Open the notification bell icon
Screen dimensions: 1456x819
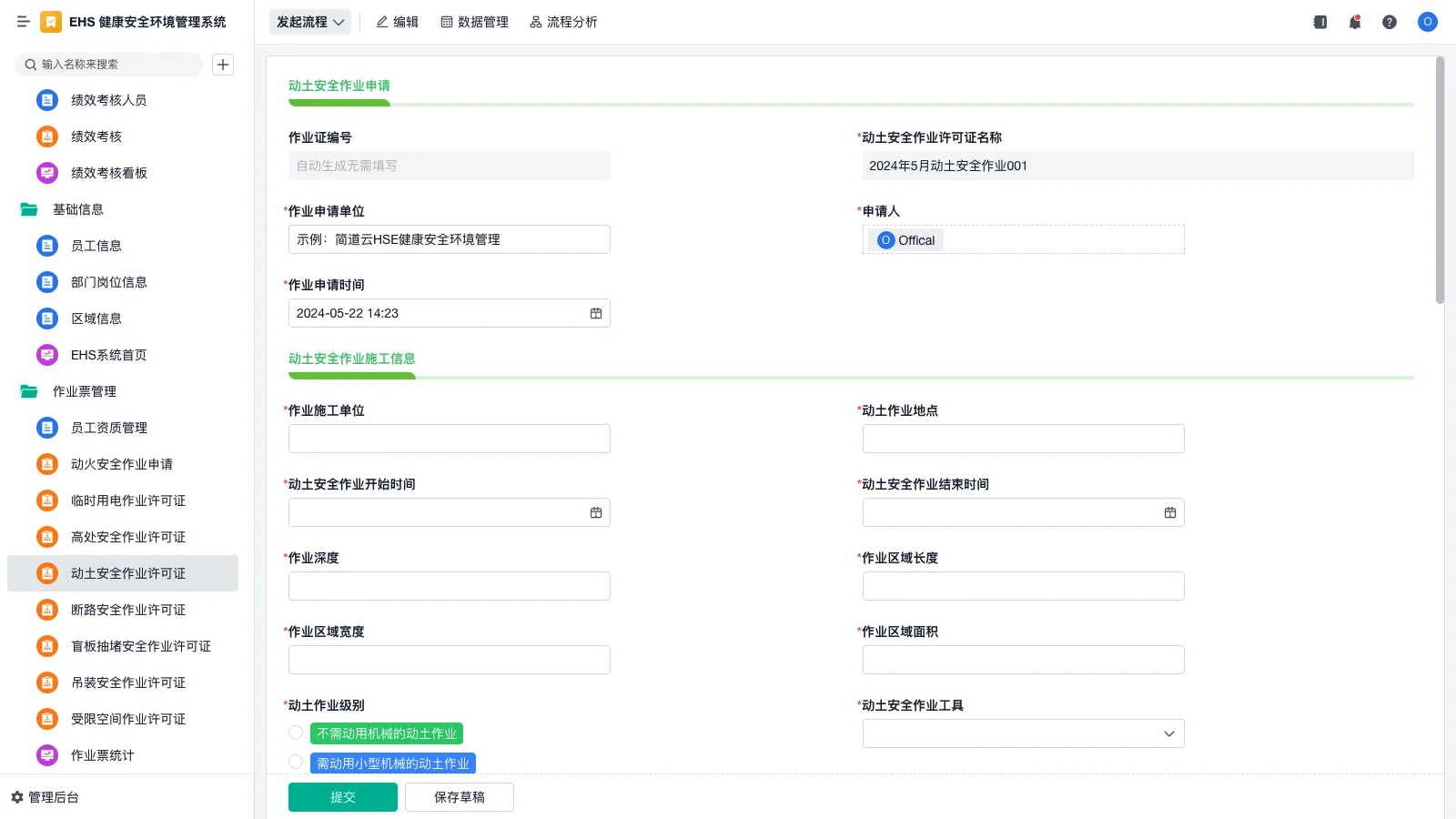pos(1354,22)
